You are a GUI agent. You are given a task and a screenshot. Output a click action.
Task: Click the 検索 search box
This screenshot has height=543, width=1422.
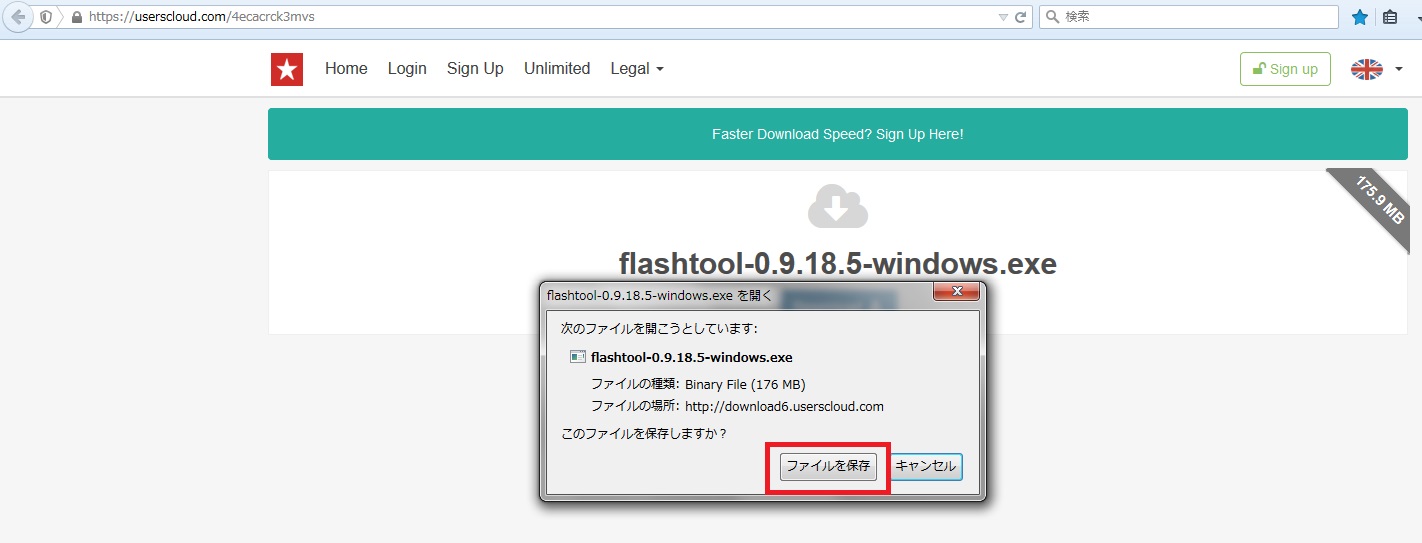click(x=1189, y=17)
